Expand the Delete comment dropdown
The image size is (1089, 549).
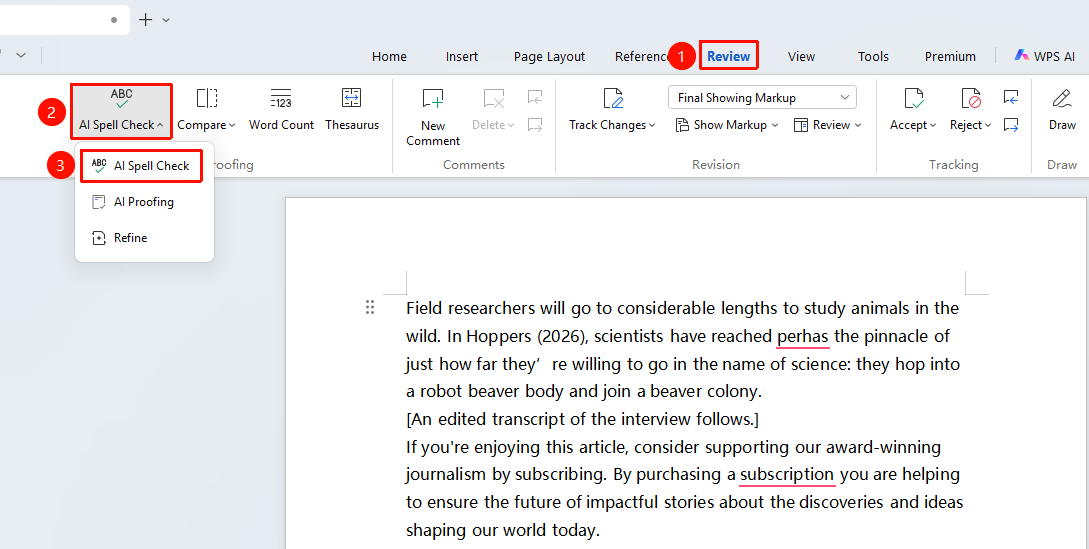point(511,125)
